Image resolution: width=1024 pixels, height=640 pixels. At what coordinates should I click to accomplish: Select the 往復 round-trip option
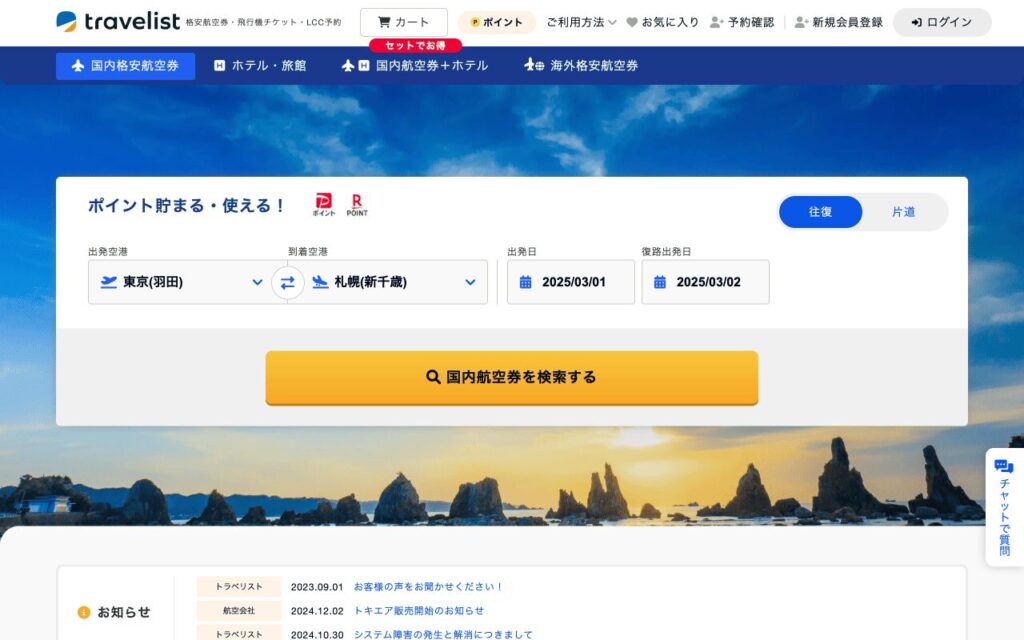point(820,212)
